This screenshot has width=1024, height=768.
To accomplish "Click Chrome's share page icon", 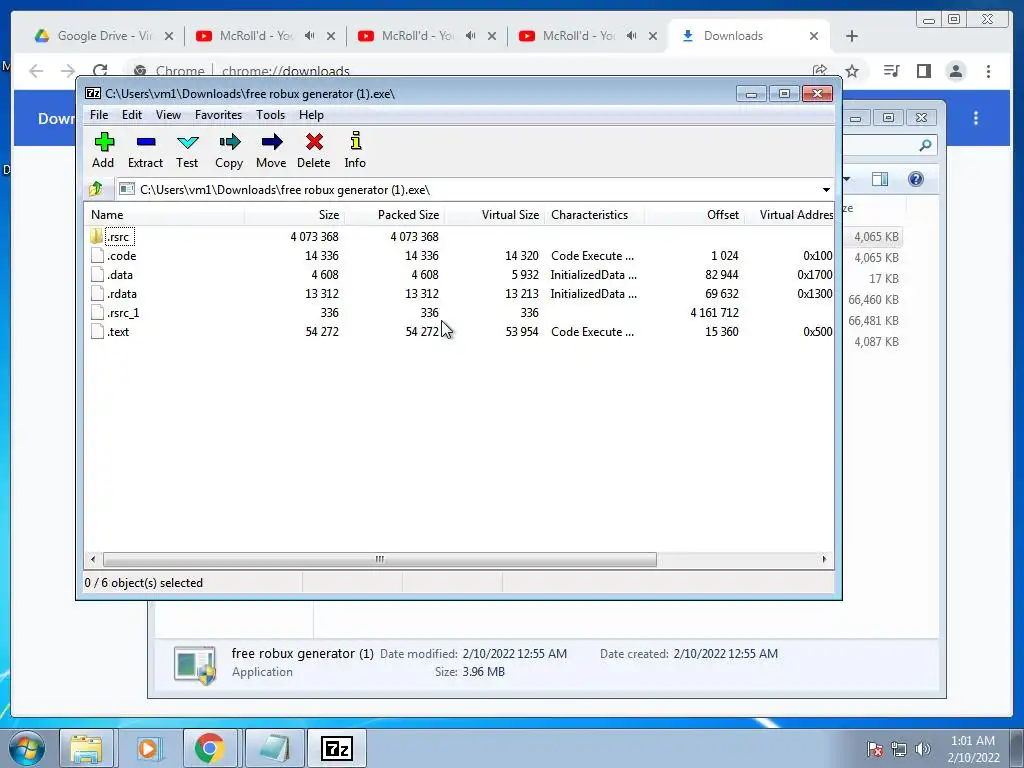I will coord(820,71).
